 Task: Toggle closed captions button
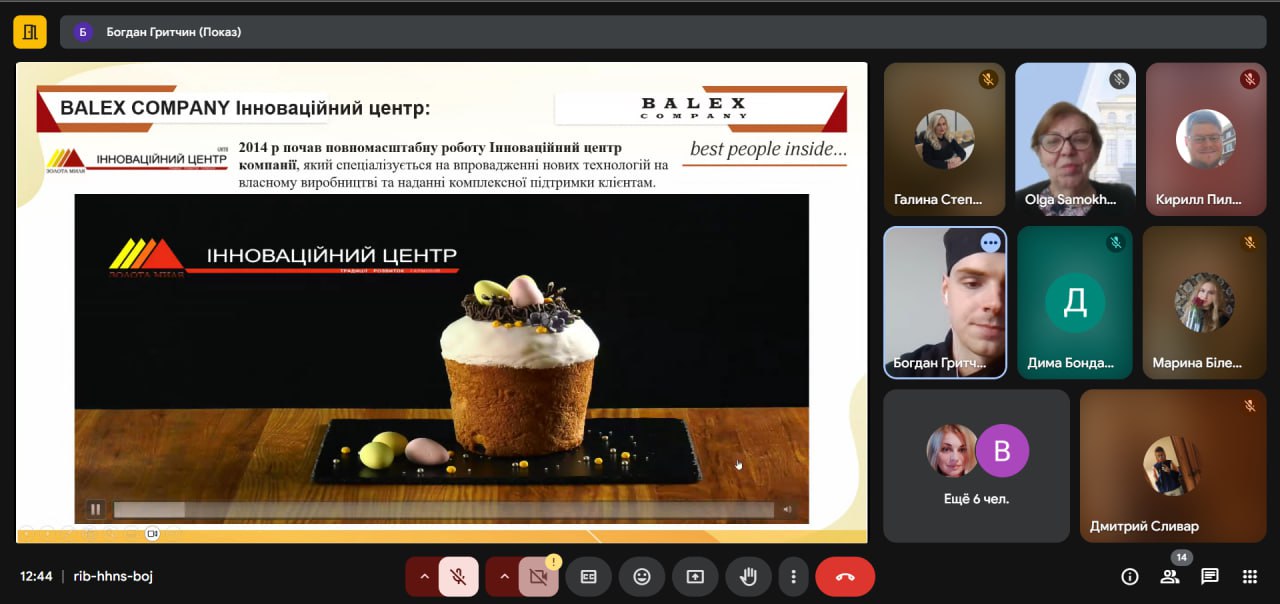click(589, 577)
